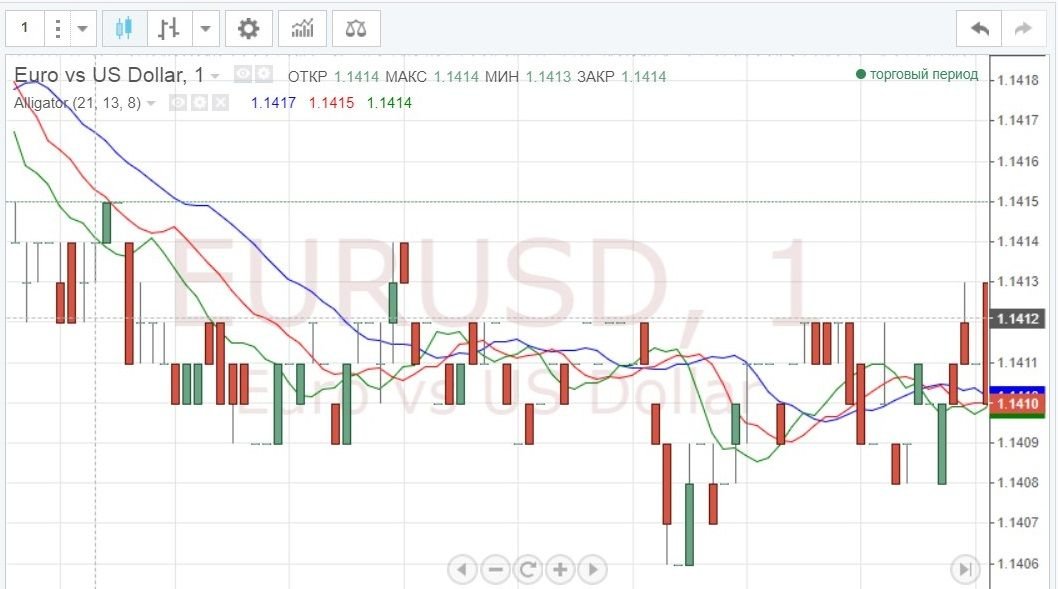Jump to the latest bar
The image size is (1058, 589).
(x=966, y=570)
